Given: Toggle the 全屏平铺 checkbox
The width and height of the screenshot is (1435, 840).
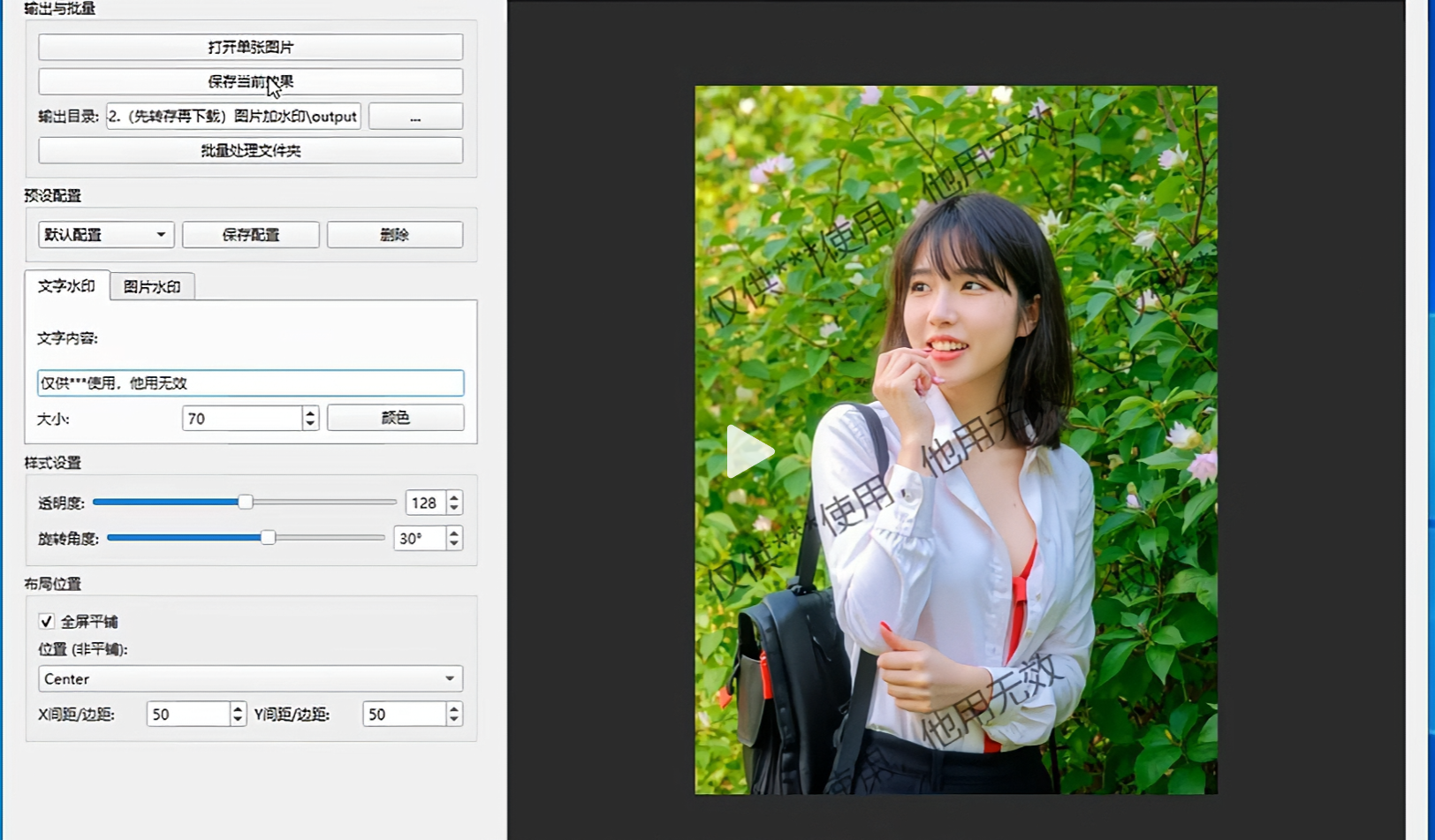Looking at the screenshot, I should (x=47, y=621).
